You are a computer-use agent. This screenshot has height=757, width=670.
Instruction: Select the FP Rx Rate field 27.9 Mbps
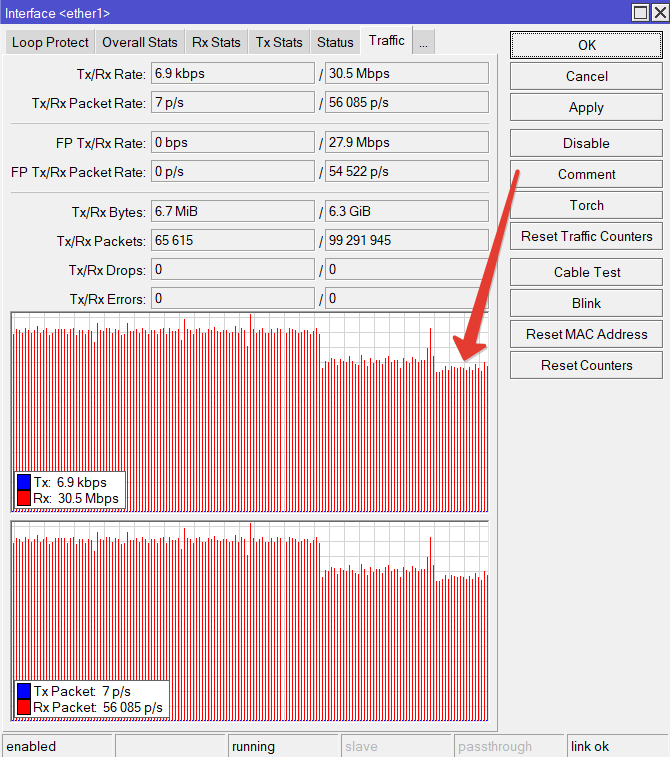pos(406,142)
